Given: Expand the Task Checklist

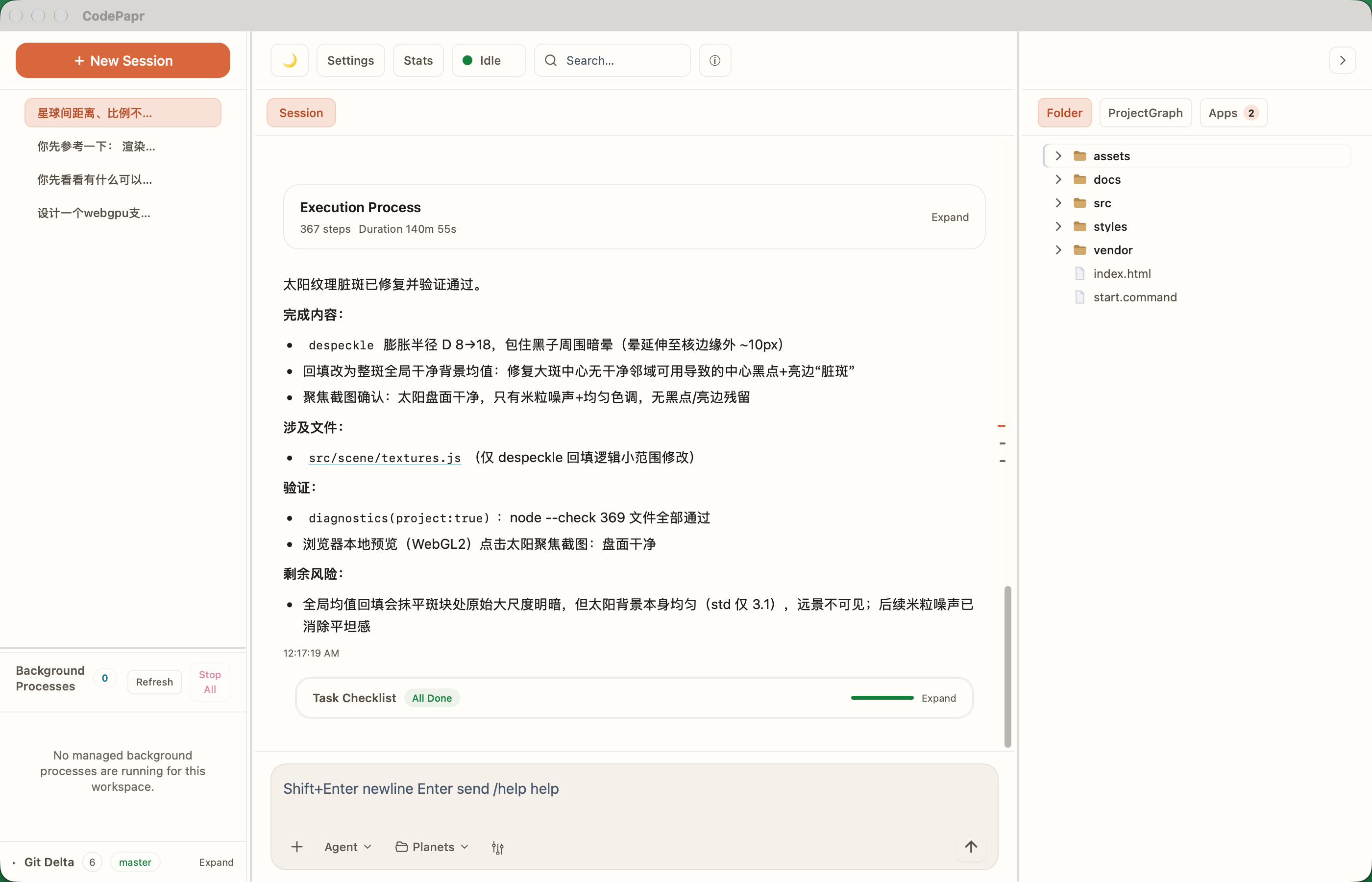Looking at the screenshot, I should [938, 698].
